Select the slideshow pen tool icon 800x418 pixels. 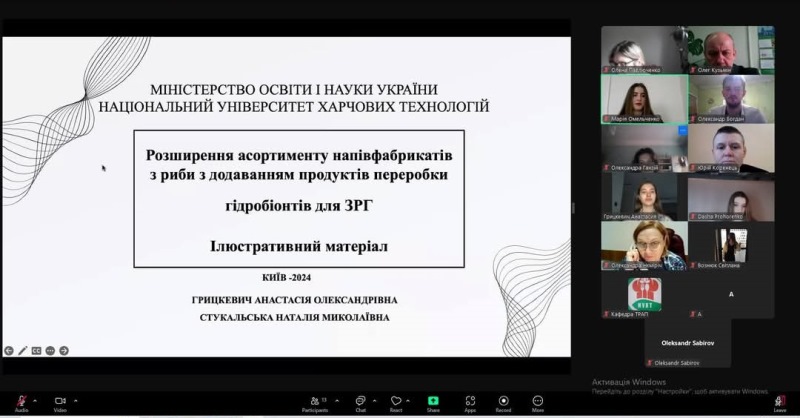tap(23, 351)
